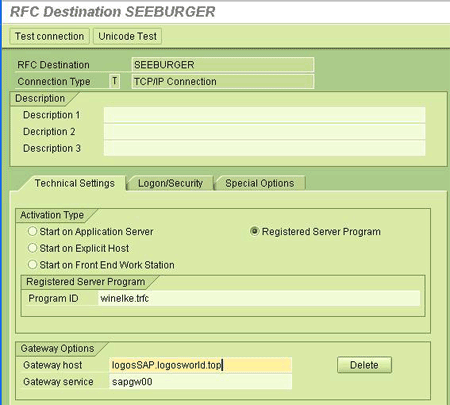Click the Gateway service field sapgw00
Image resolution: width=450 pixels, height=405 pixels.
(x=200, y=382)
